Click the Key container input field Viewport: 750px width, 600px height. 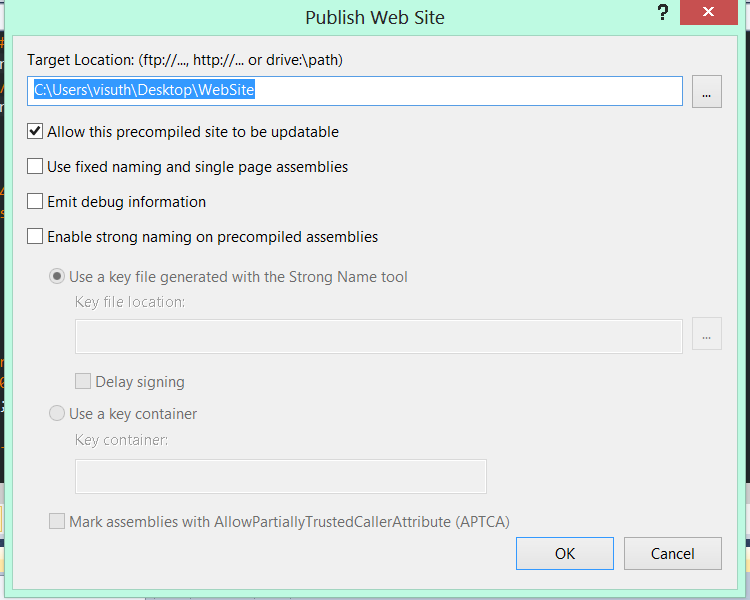click(x=281, y=477)
